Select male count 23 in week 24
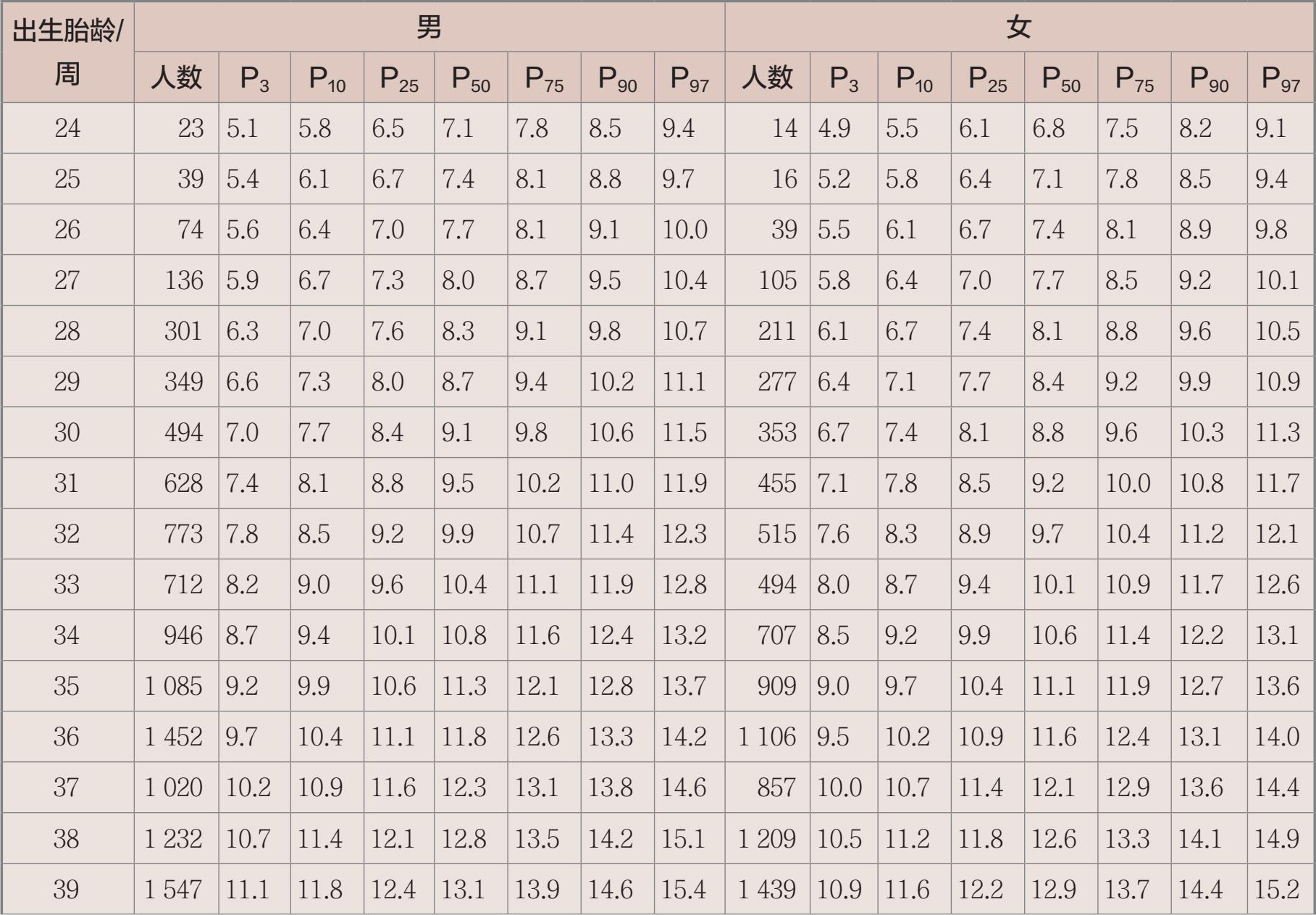 [191, 128]
